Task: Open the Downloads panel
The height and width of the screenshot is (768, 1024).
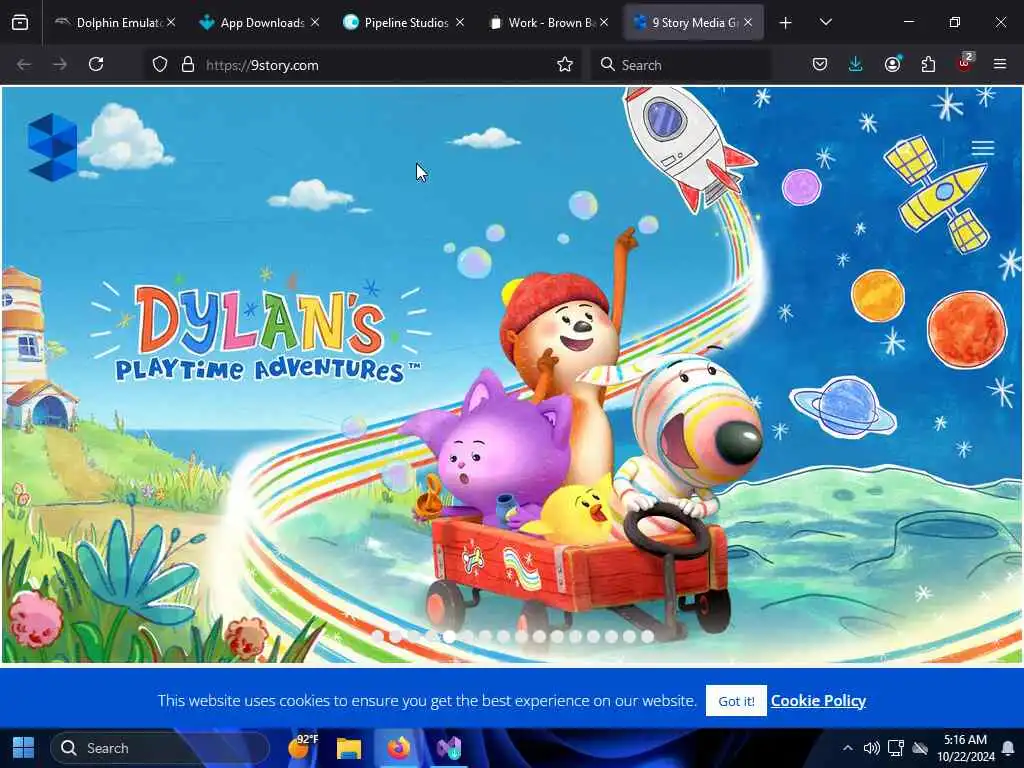Action: (856, 64)
